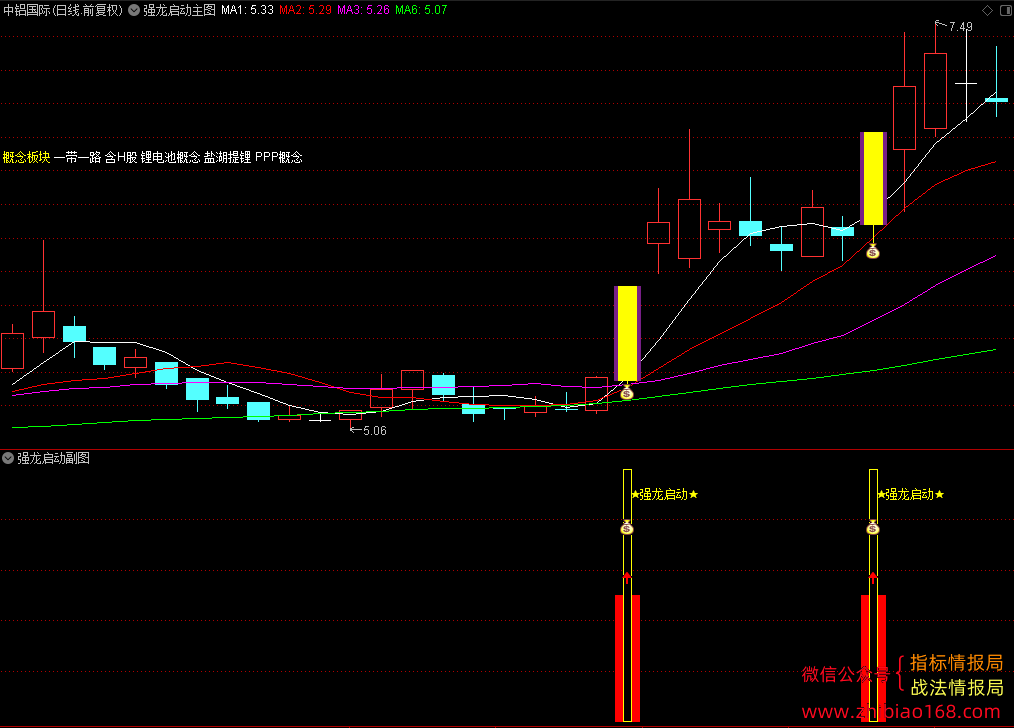Click money bag icon in sub chart second signal

pos(873,528)
